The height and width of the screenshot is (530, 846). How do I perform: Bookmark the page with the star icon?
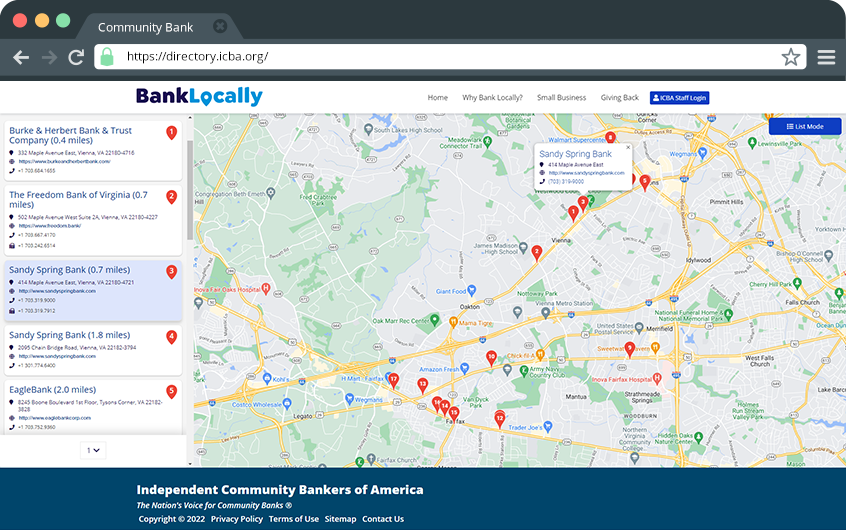pyautogui.click(x=790, y=57)
